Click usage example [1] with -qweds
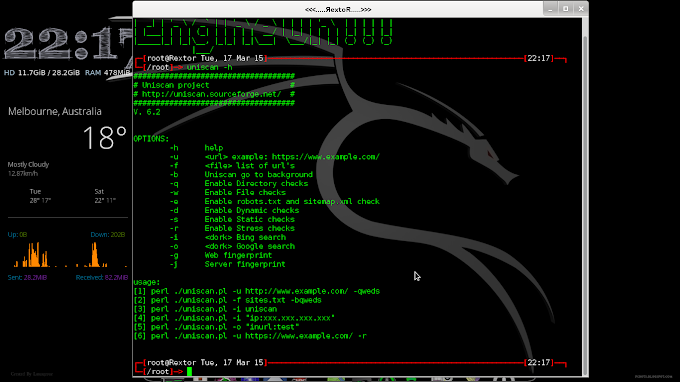The height and width of the screenshot is (382, 680). (257, 291)
